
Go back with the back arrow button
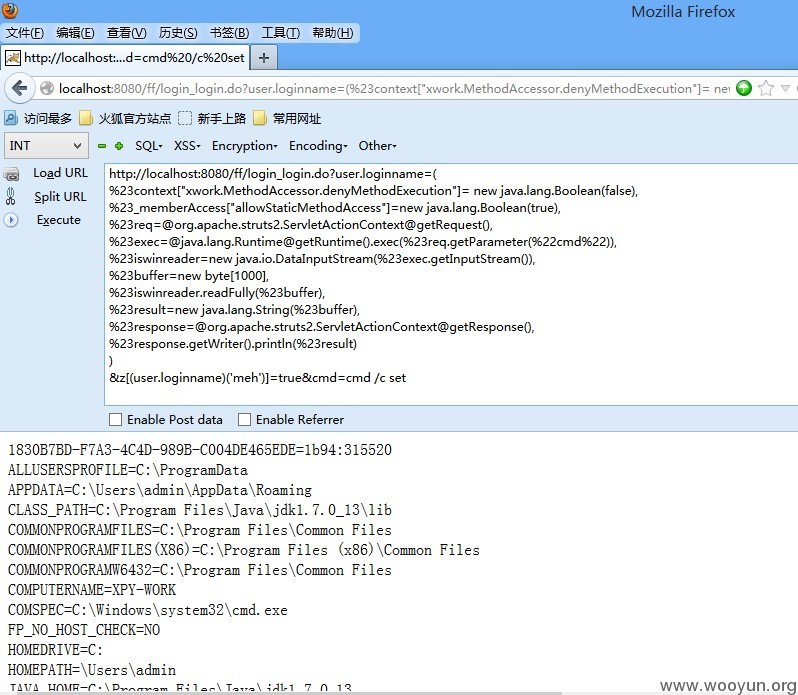click(19, 89)
